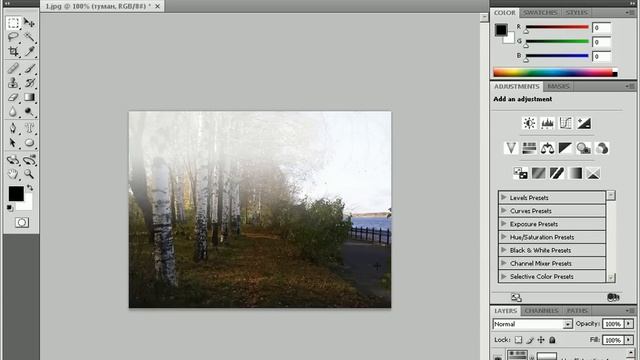Add an Invert adjustment
This screenshot has width=640, height=360.
point(520,173)
